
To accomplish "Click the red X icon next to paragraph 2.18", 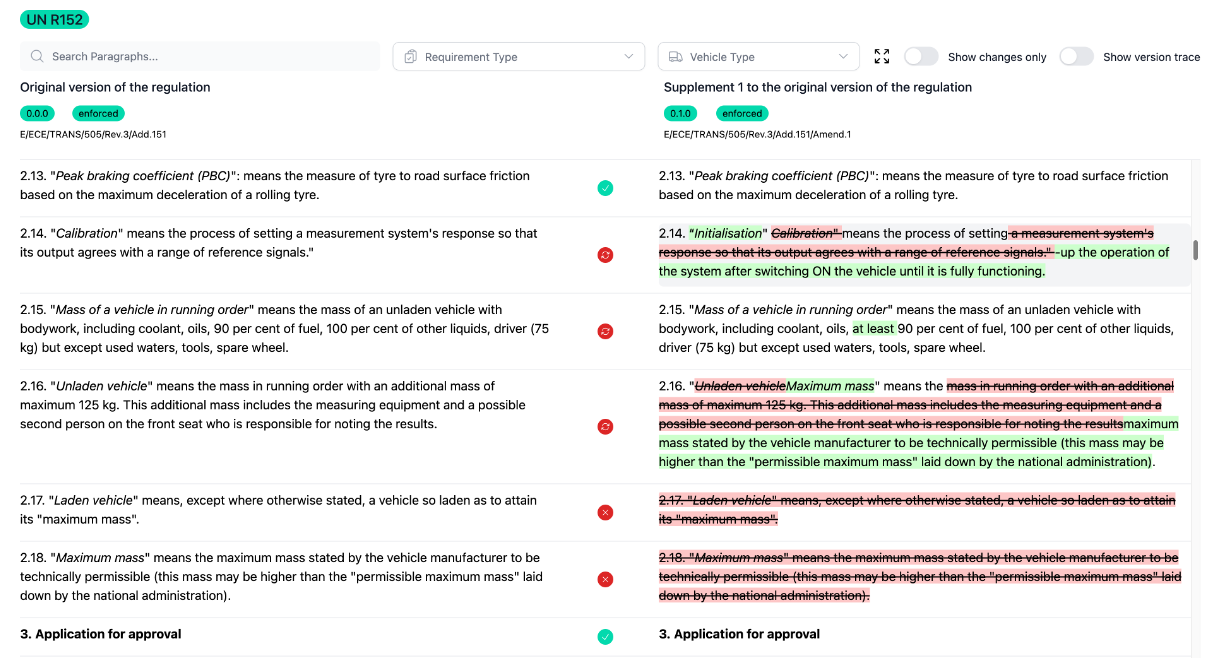I will click(x=605, y=578).
